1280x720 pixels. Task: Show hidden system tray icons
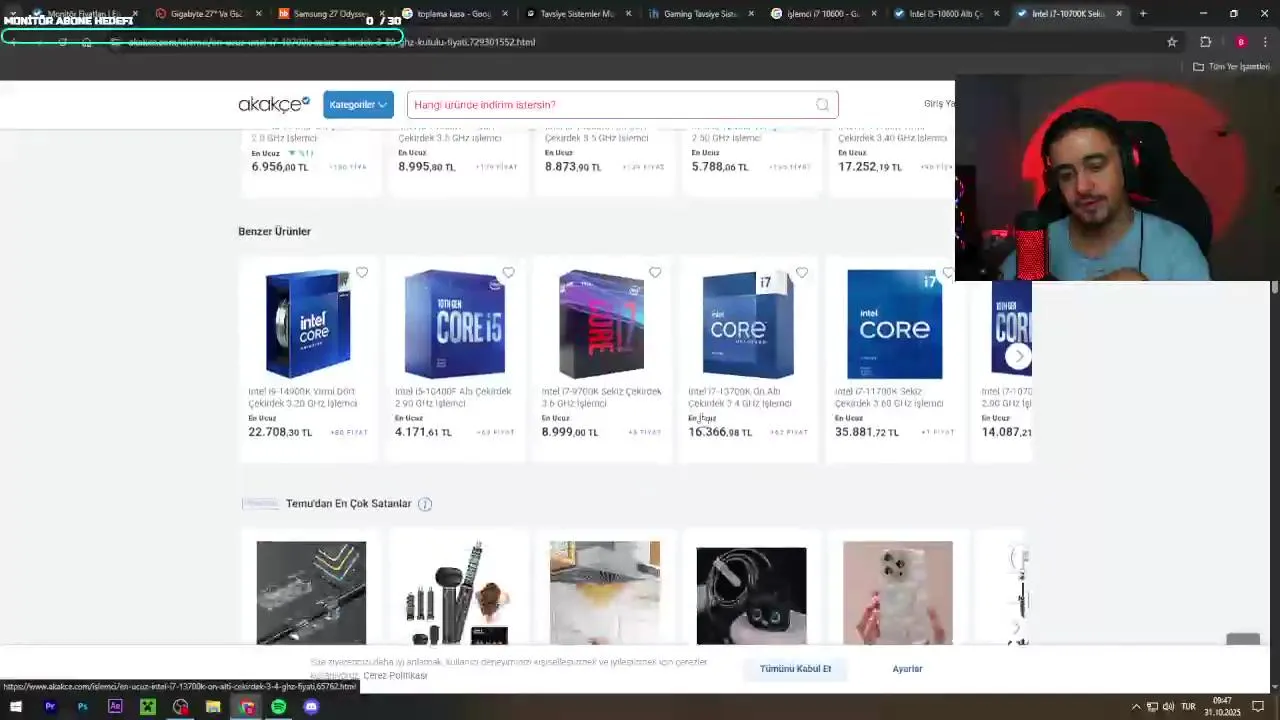(x=1135, y=707)
